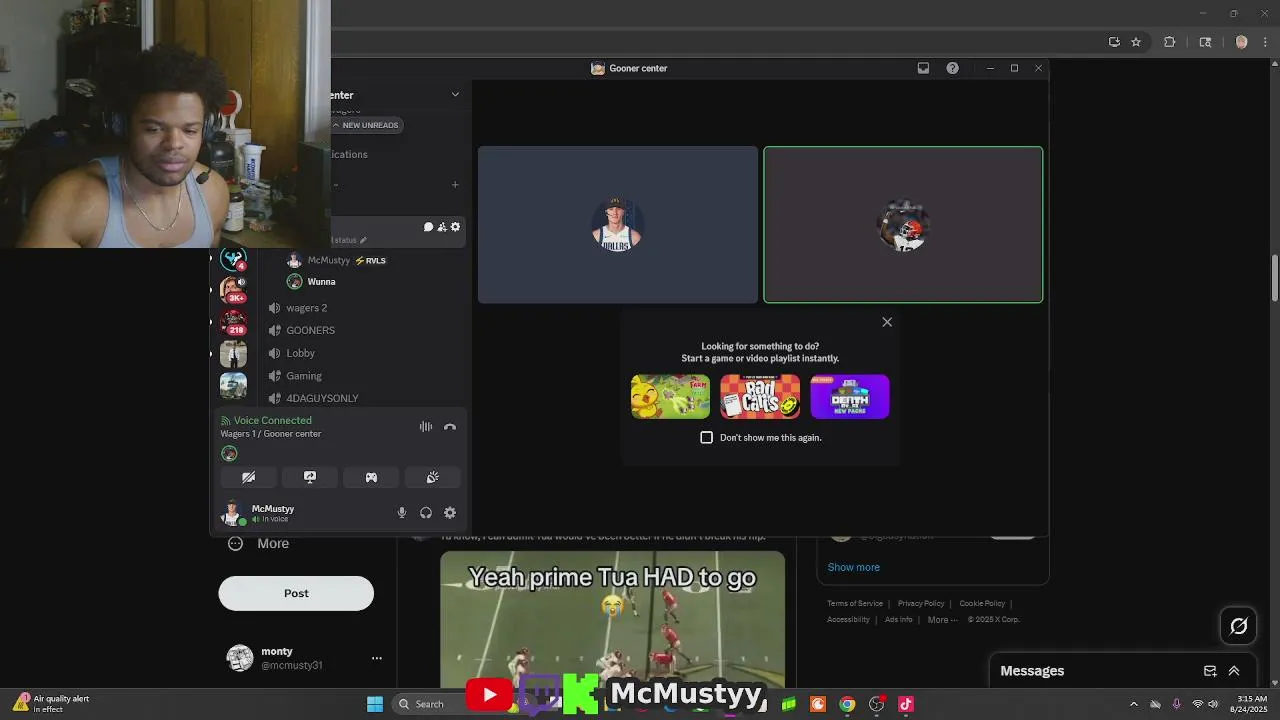Open the server icon with 3K+ badge
The image size is (1280, 720).
pos(234,288)
